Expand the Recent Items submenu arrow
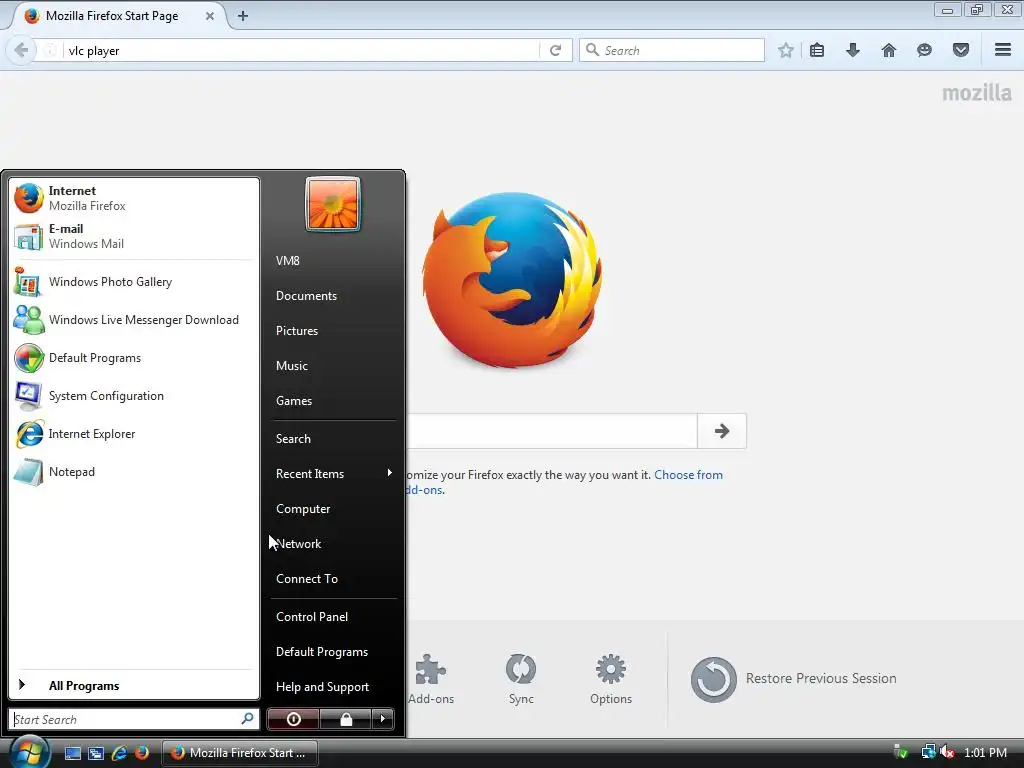Image resolution: width=1024 pixels, height=768 pixels. [x=389, y=473]
